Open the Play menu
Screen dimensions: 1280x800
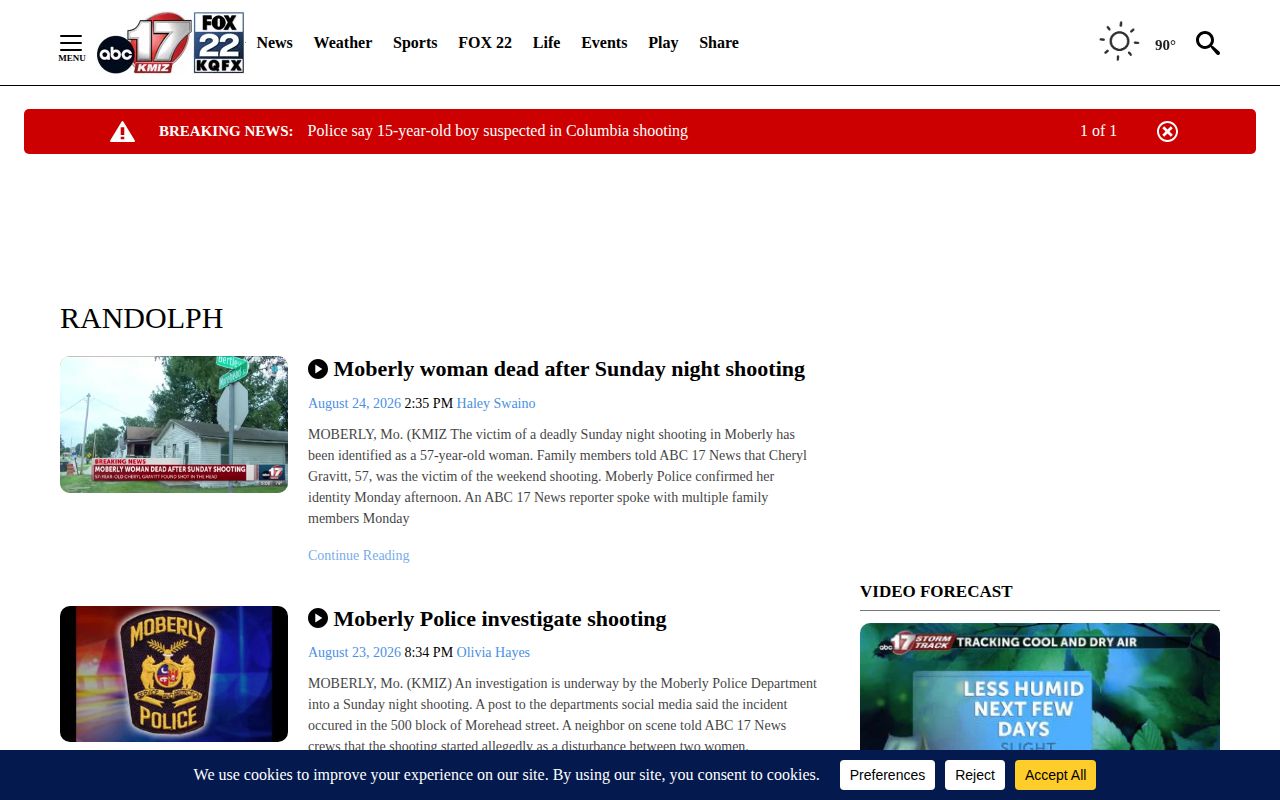[663, 43]
